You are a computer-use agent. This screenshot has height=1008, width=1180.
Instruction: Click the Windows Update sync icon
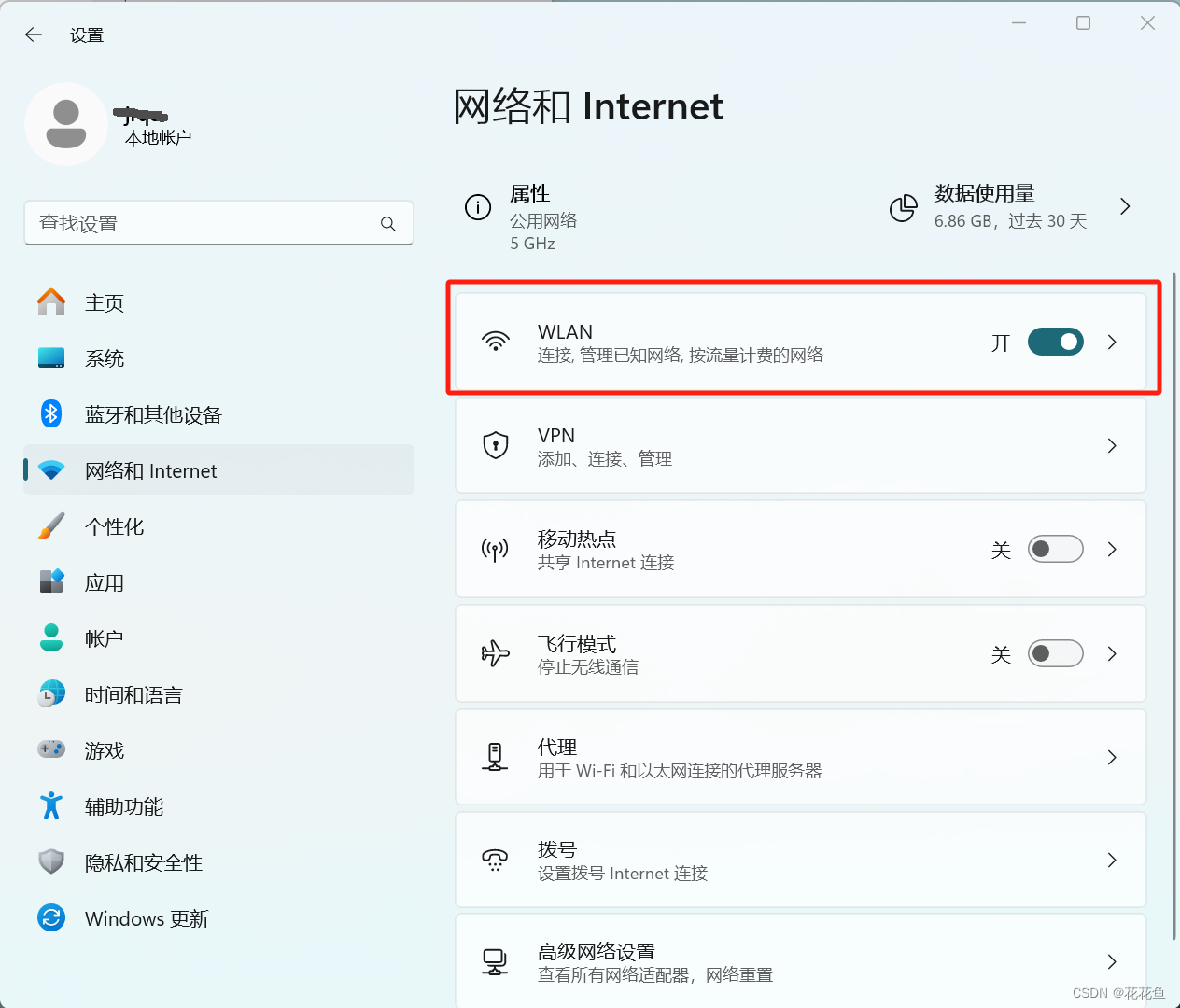pyautogui.click(x=51, y=917)
